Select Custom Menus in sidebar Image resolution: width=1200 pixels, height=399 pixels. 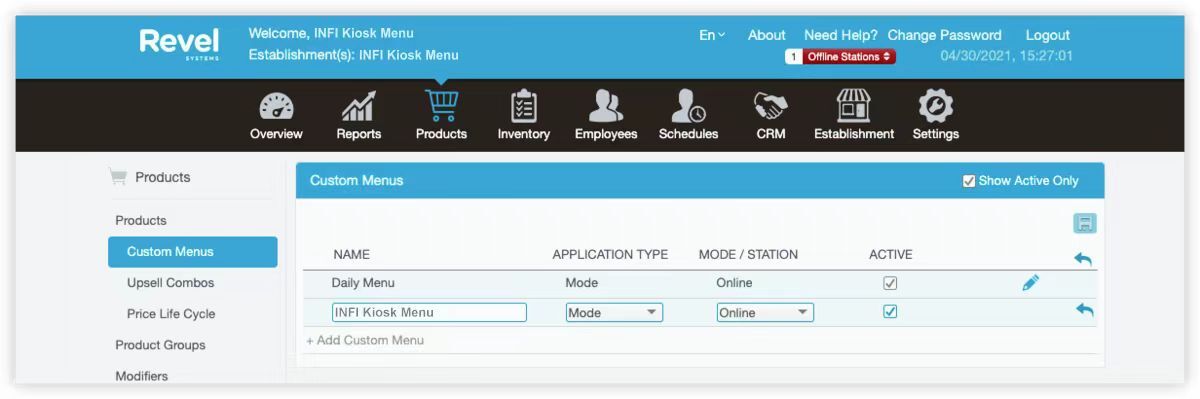click(193, 252)
